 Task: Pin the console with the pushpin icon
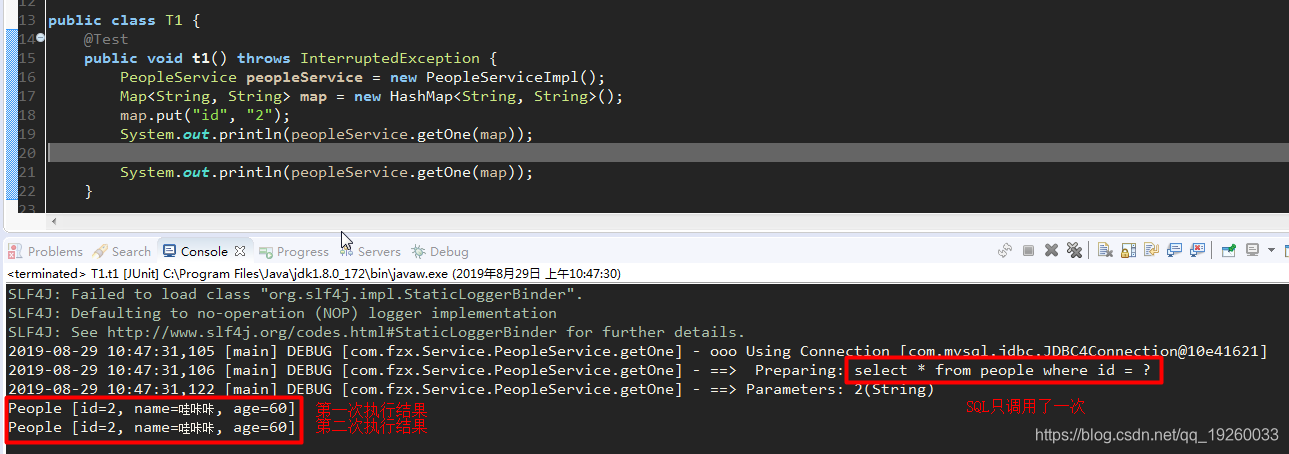click(1228, 250)
